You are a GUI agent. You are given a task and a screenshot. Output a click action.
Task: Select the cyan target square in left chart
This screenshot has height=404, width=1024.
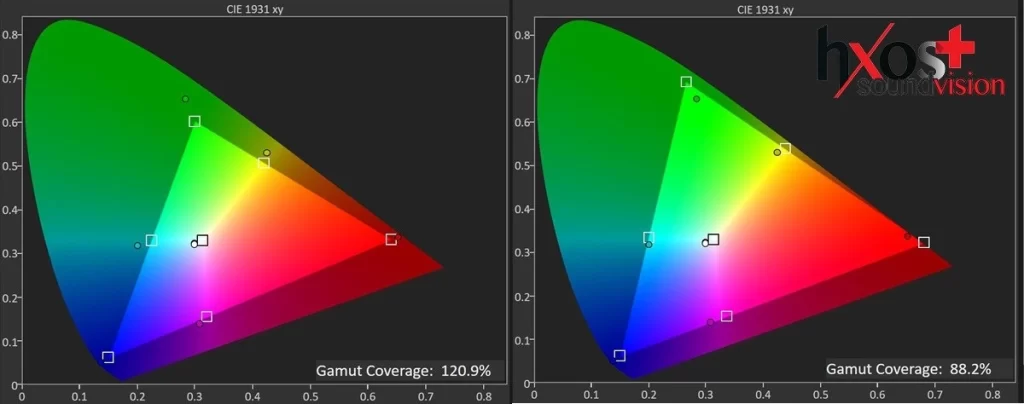pos(151,240)
